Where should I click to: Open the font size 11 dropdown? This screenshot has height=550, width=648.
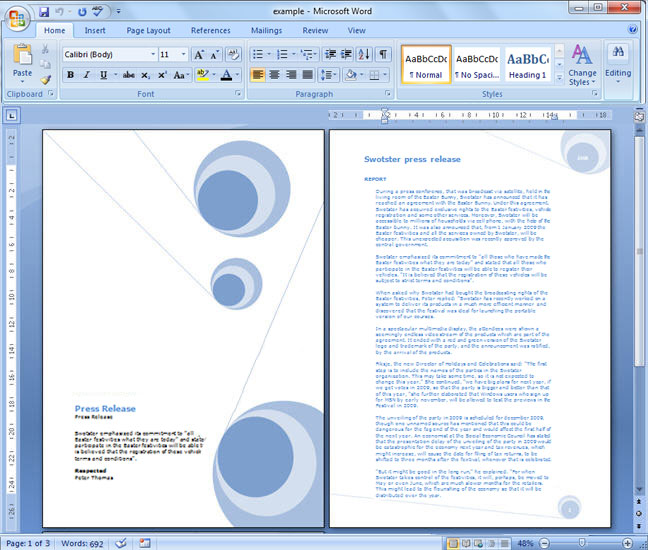click(183, 55)
